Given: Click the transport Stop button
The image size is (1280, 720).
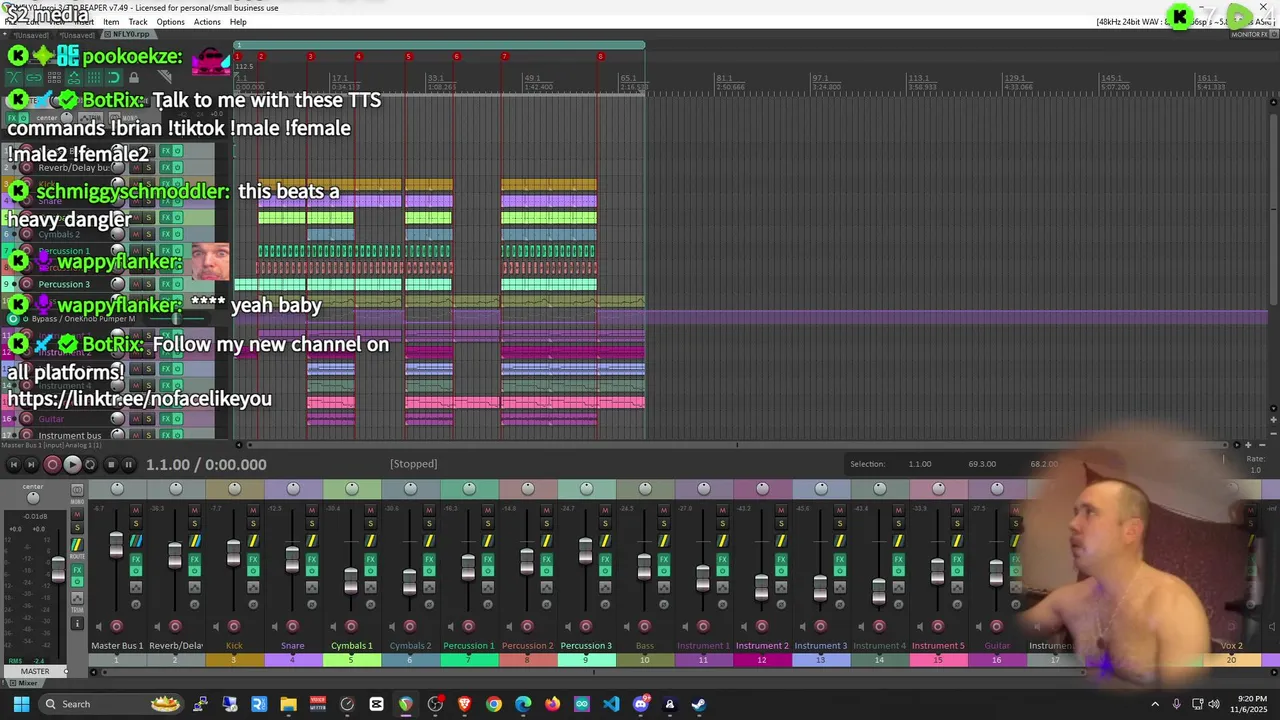Looking at the screenshot, I should click(110, 464).
